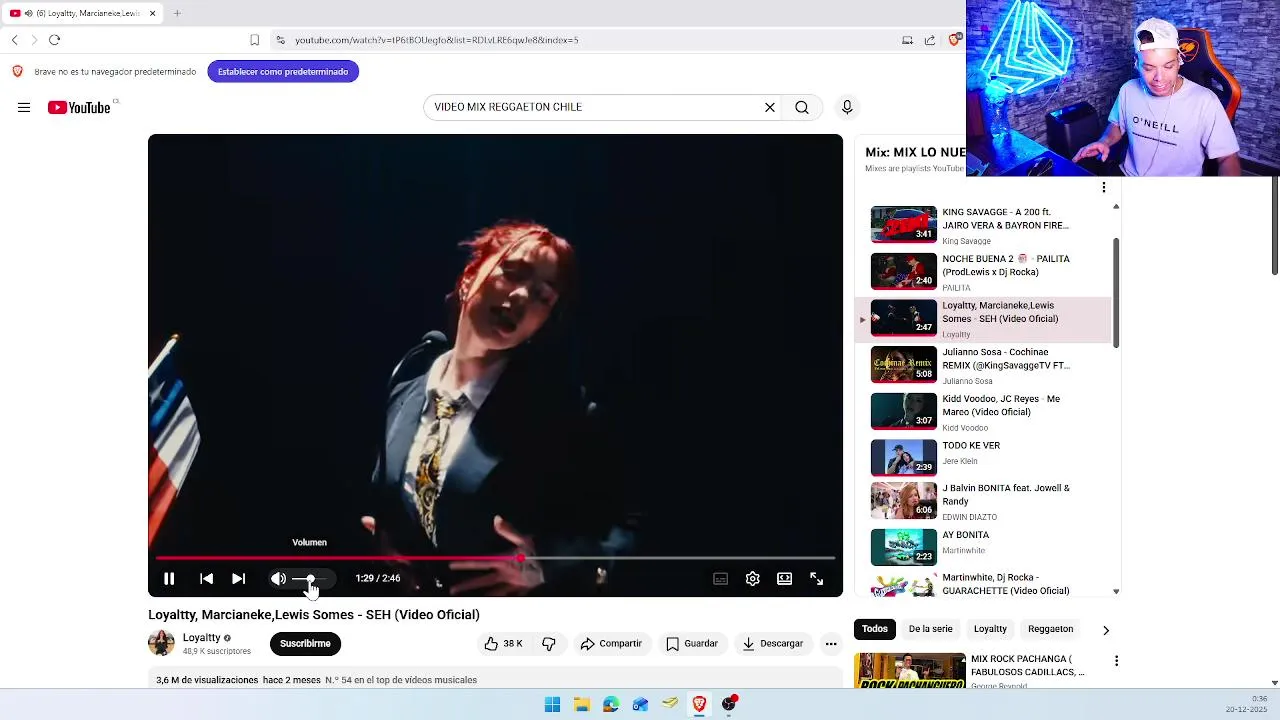Viewport: 1280px width, 720px height.
Task: Close the Loyaltty browser tab
Action: [152, 13]
